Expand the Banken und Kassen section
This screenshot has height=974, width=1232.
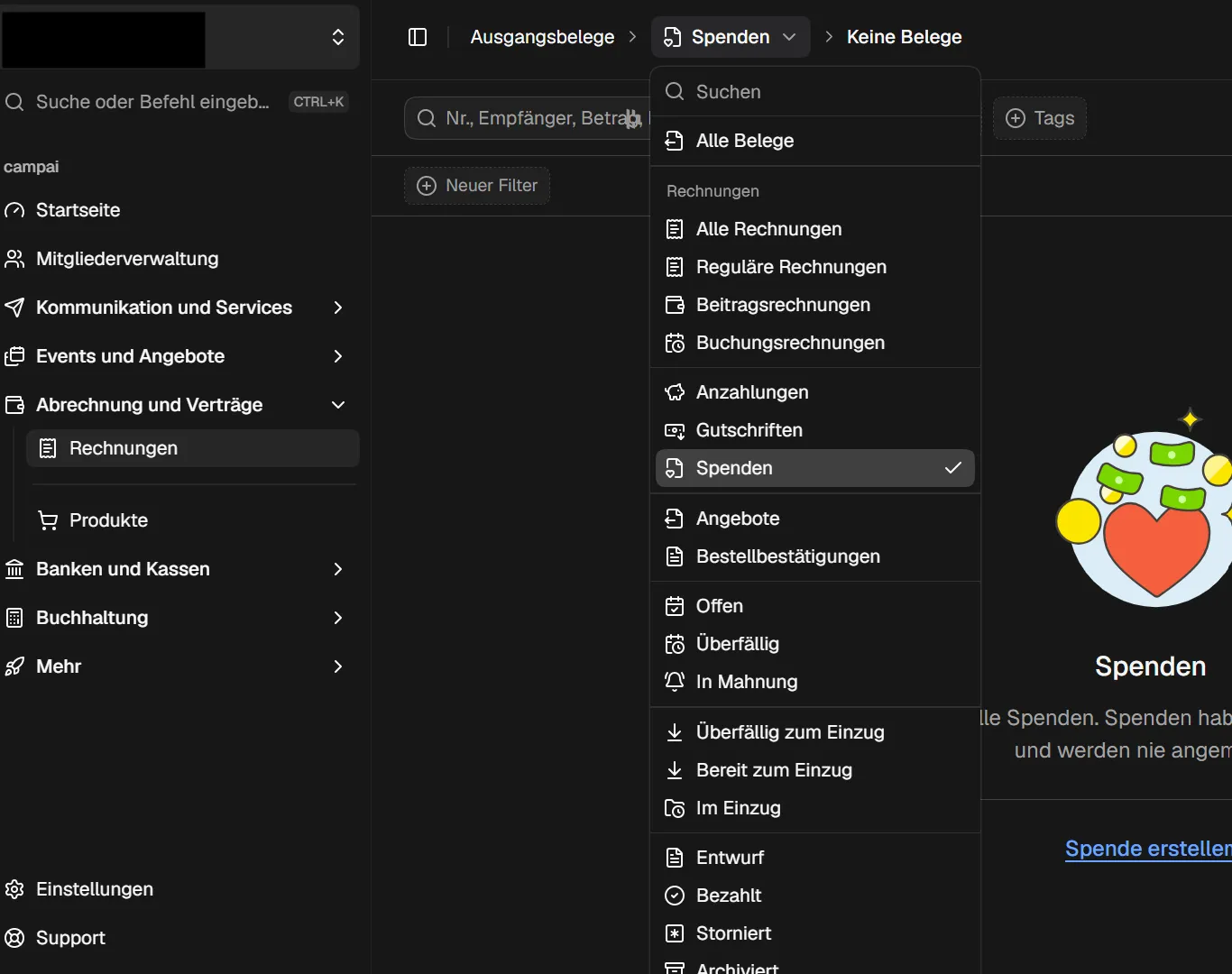[x=337, y=569]
